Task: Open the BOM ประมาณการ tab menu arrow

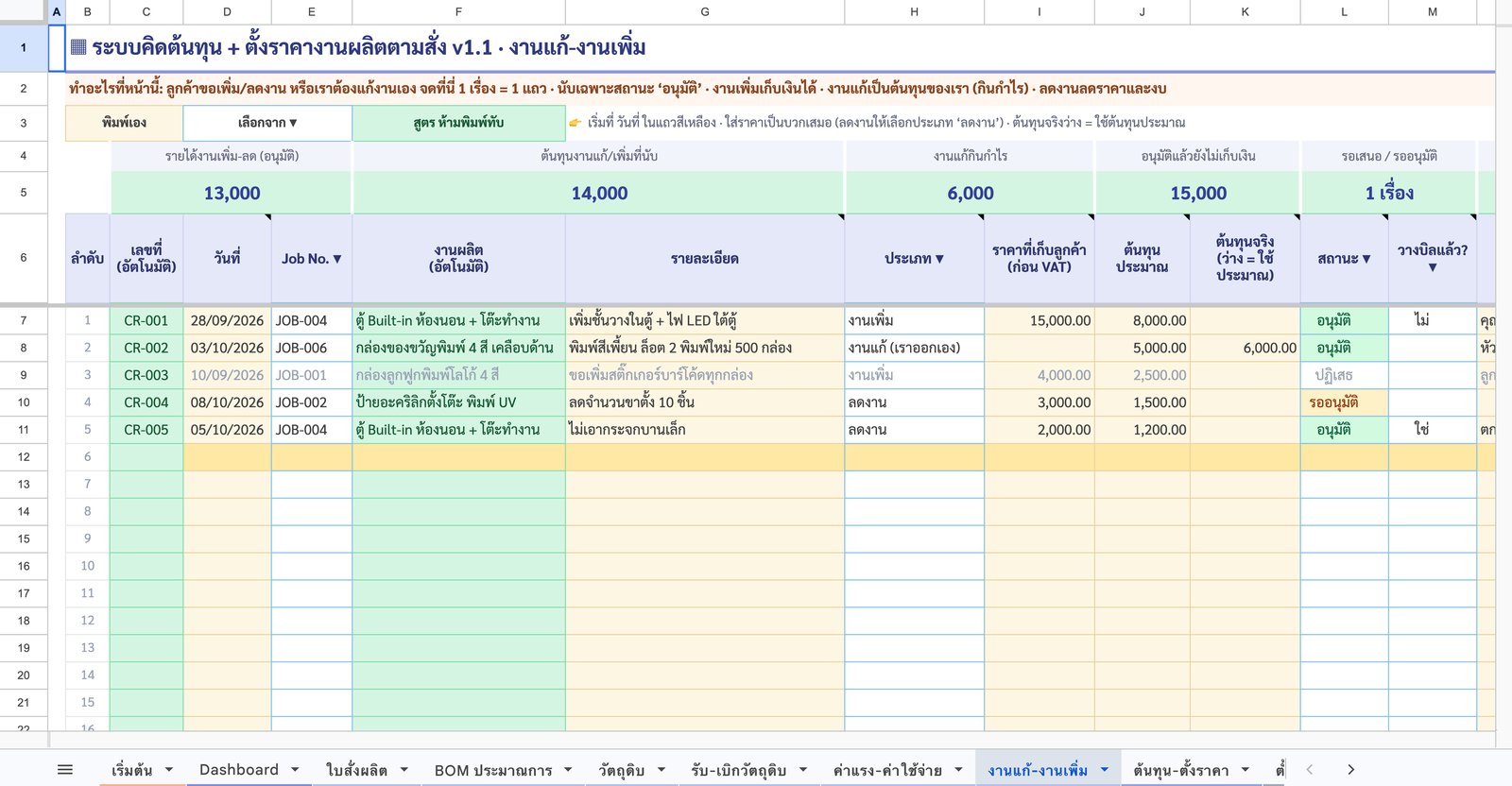Action: pyautogui.click(x=568, y=770)
